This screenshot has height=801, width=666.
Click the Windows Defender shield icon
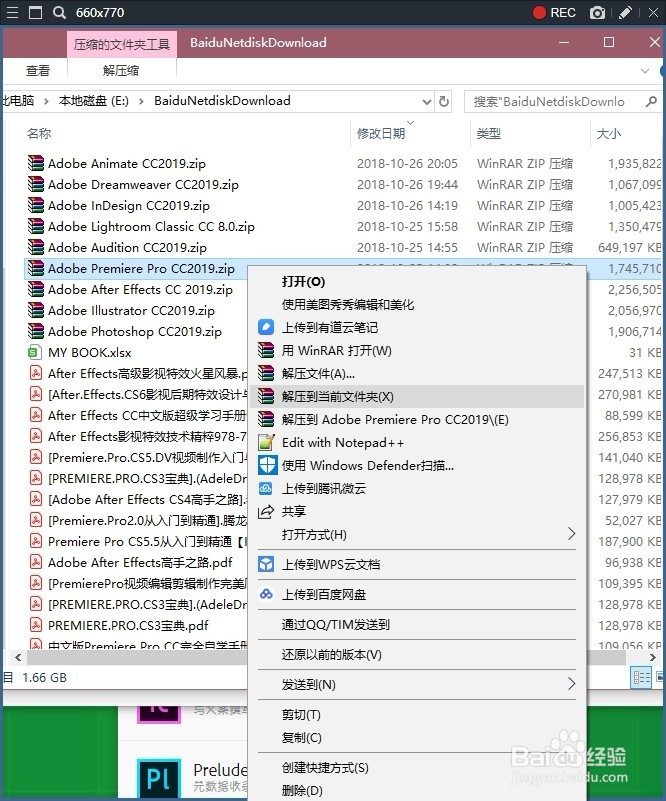(x=267, y=465)
